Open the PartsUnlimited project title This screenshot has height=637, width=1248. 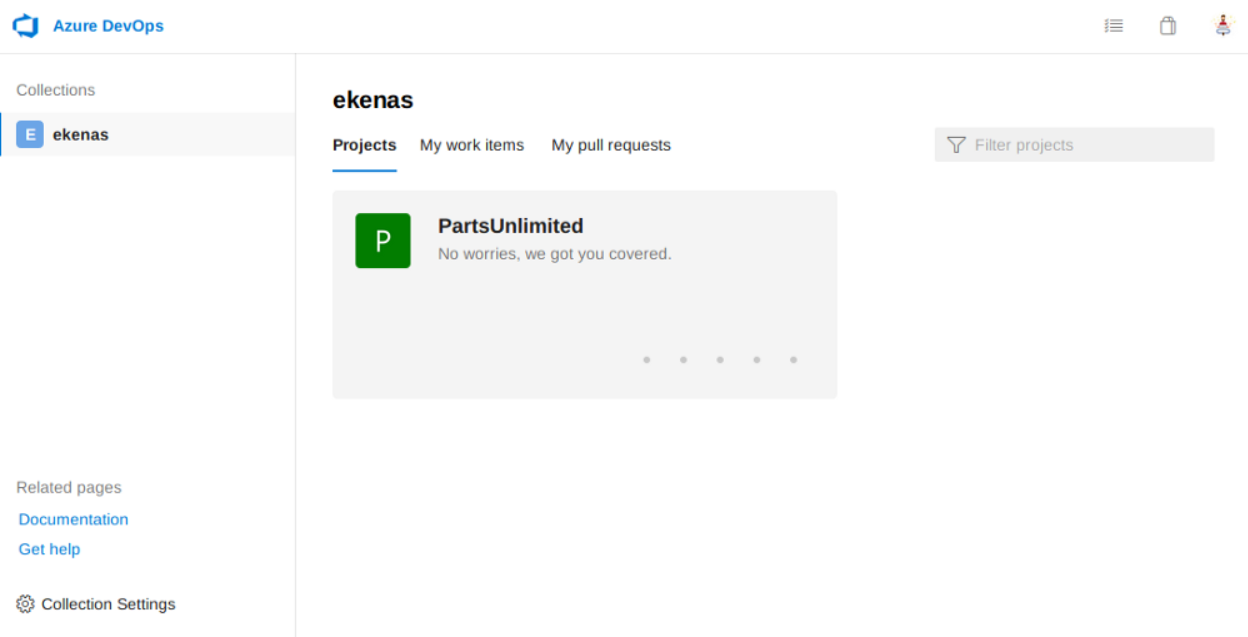click(x=510, y=226)
